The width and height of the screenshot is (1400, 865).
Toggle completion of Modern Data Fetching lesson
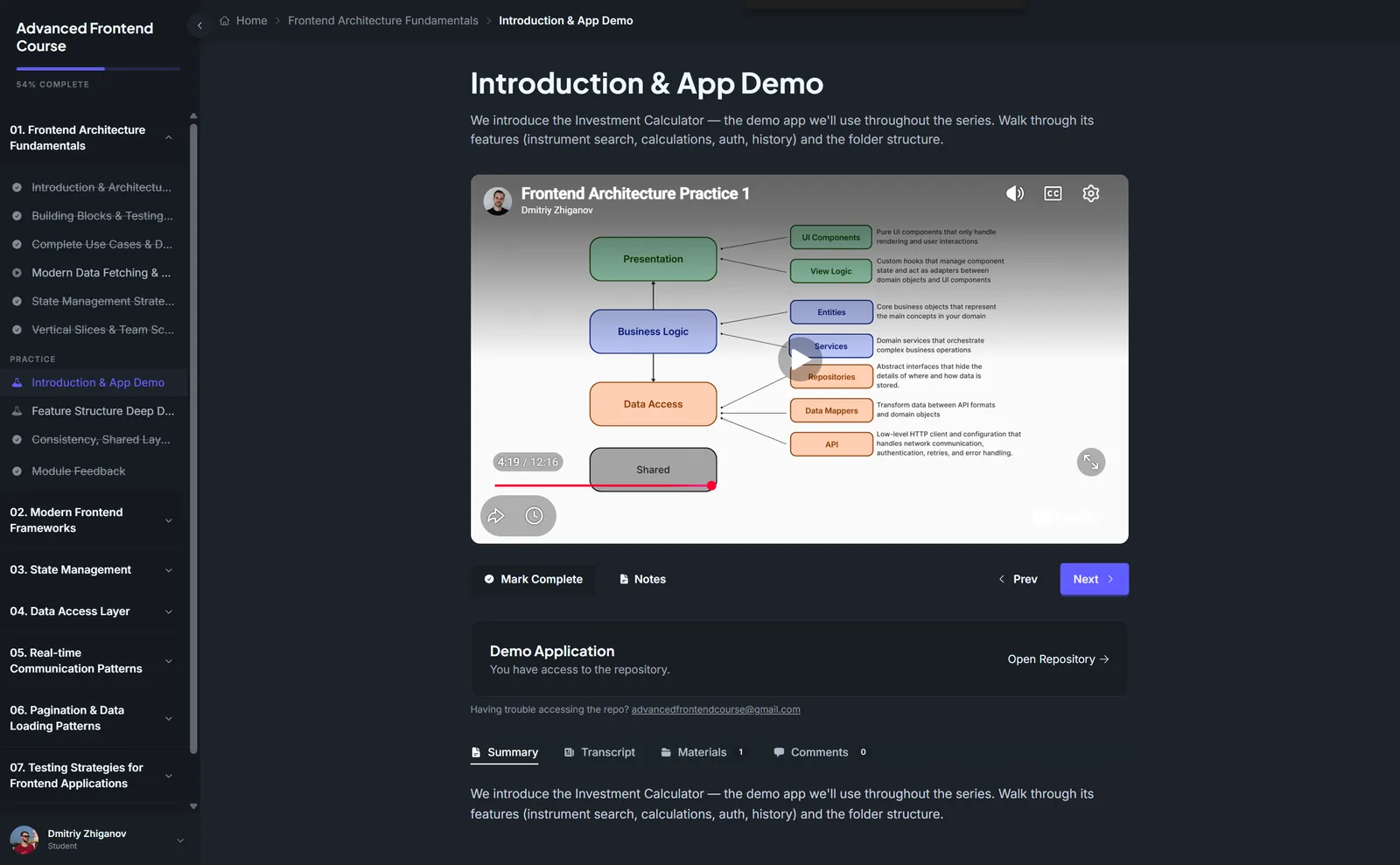[x=17, y=273]
